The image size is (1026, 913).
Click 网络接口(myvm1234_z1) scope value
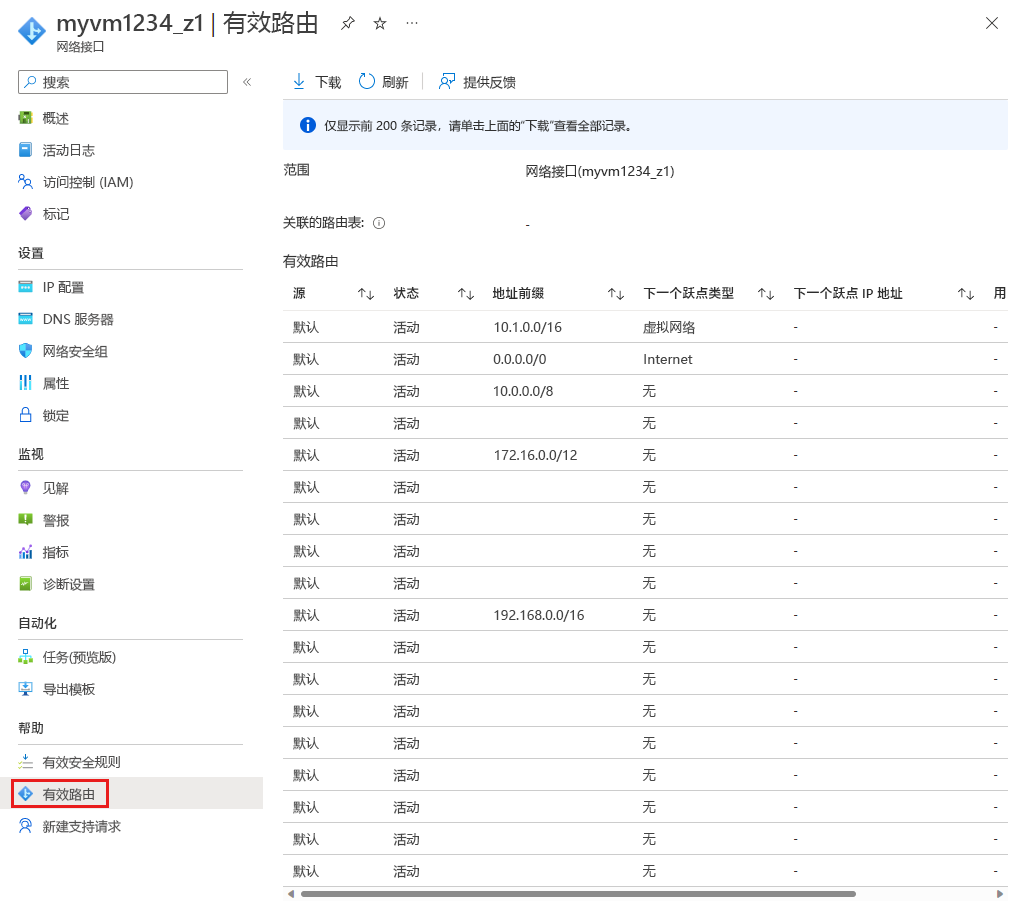(599, 171)
